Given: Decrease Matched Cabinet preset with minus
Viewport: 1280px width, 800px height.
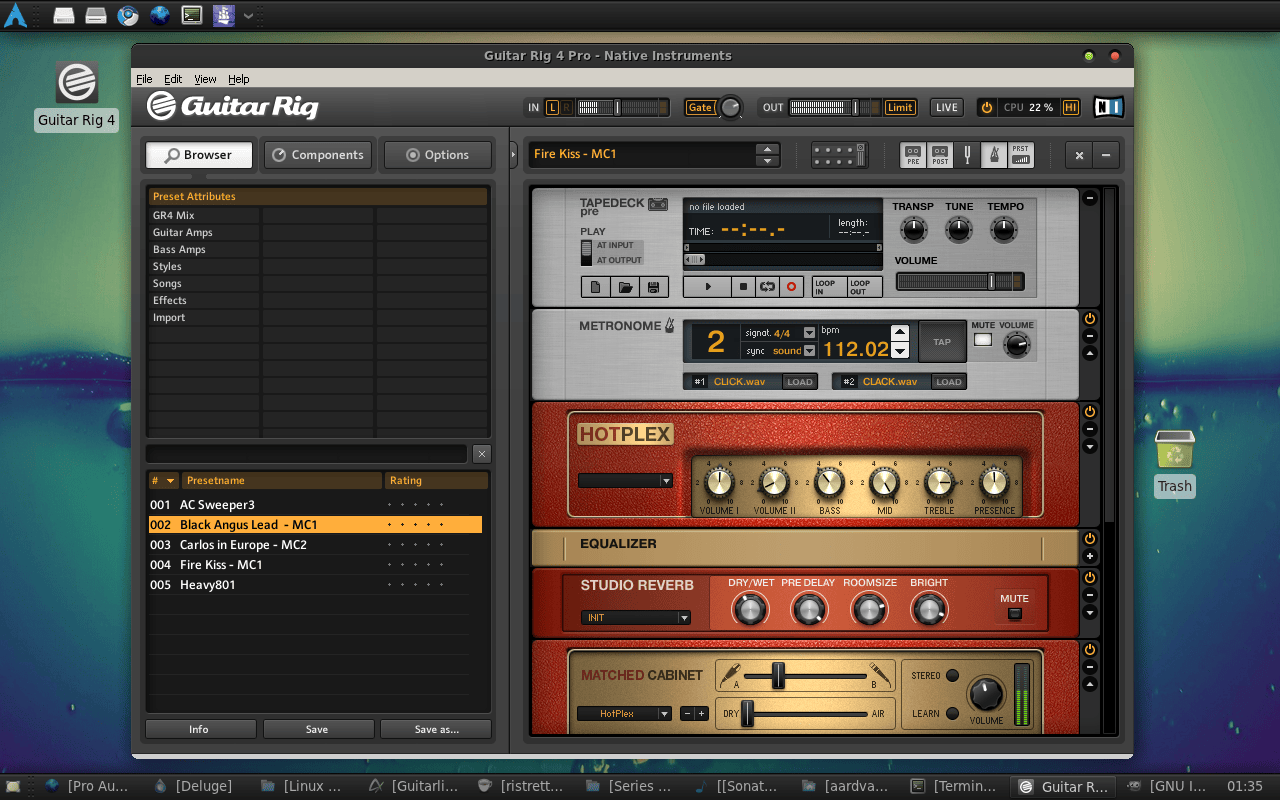Looking at the screenshot, I should [x=687, y=714].
